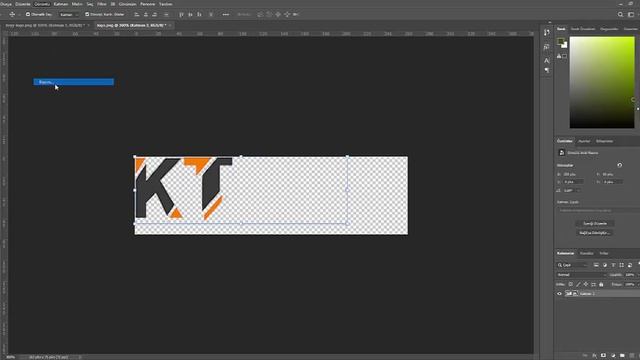Open the Normal blend mode dropdown
Image resolution: width=640 pixels, height=360 pixels.
581,275
